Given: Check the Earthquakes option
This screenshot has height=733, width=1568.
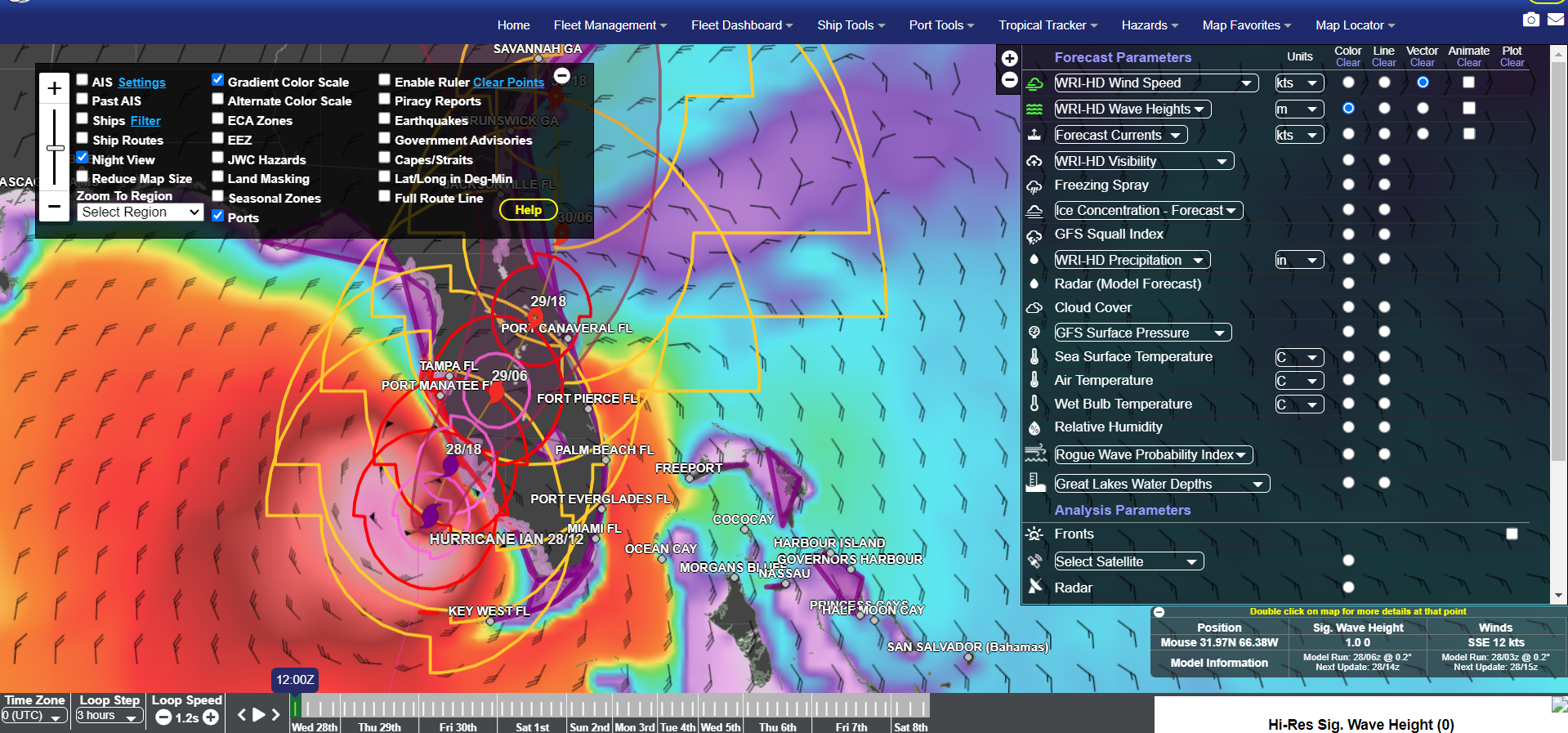Looking at the screenshot, I should [384, 118].
